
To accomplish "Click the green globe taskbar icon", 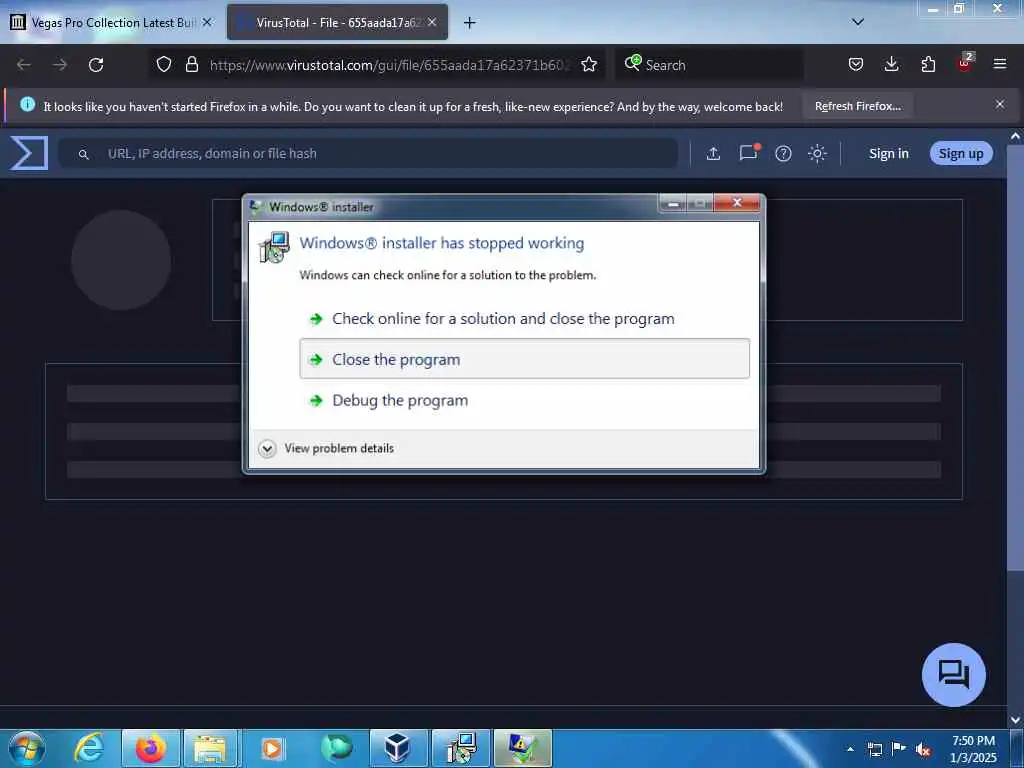I will 336,748.
